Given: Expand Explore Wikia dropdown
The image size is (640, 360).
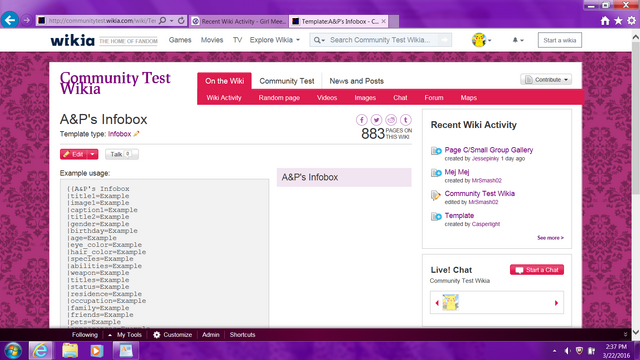Looking at the screenshot, I should [x=275, y=40].
